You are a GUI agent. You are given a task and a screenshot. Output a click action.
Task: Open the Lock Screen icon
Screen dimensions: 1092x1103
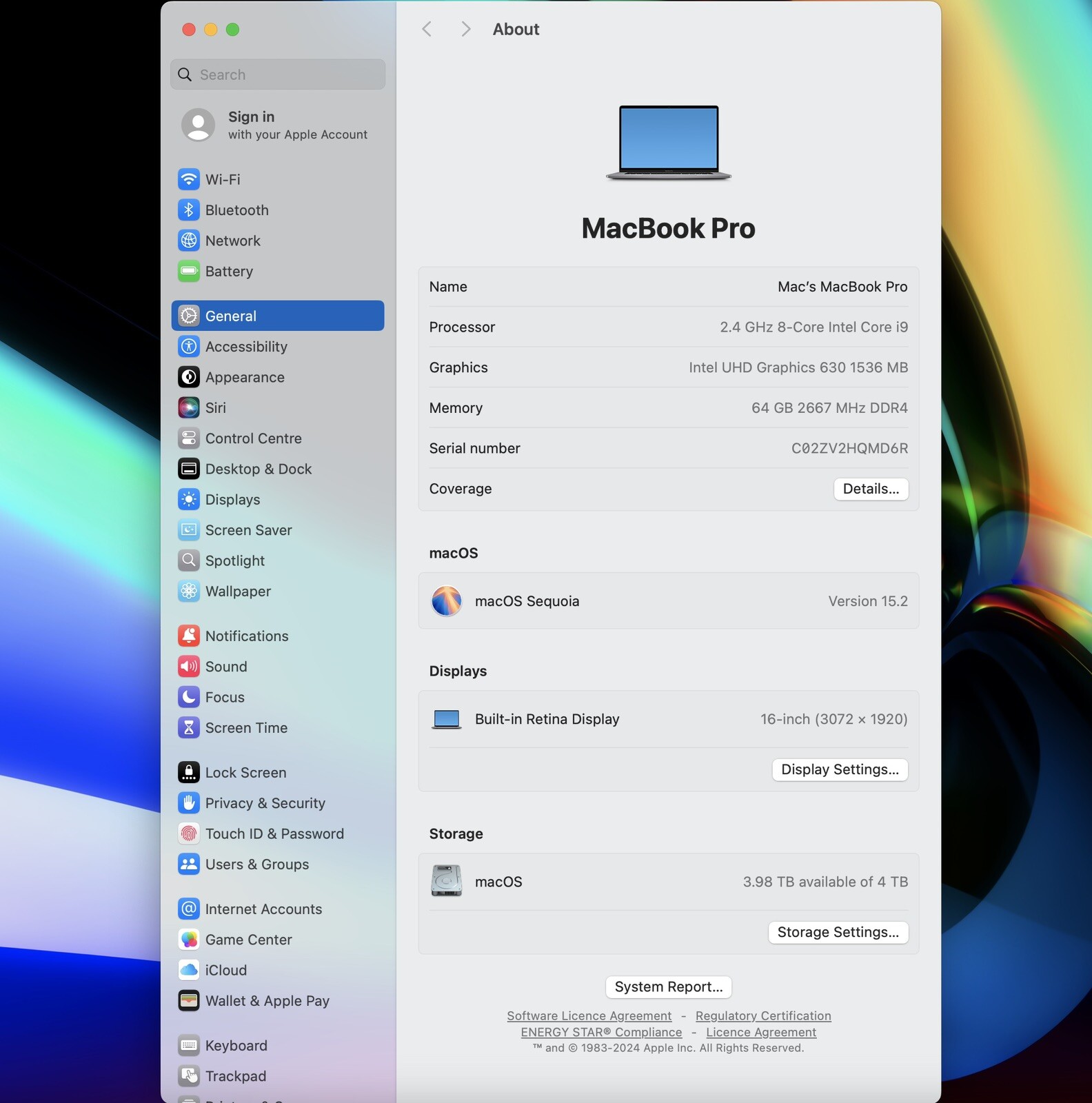188,772
